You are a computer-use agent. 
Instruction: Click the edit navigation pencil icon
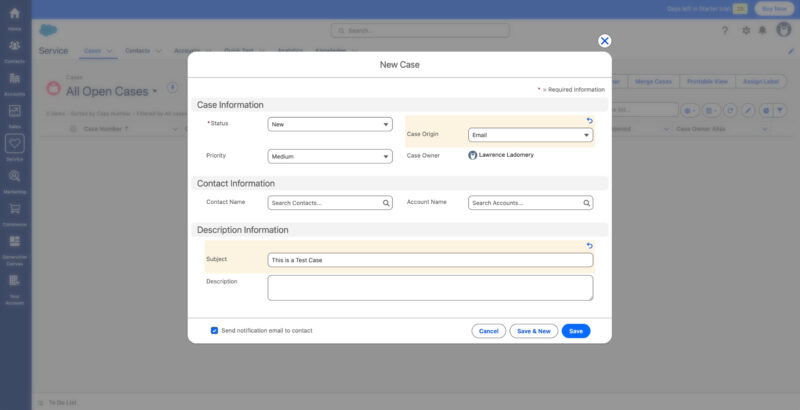pyautogui.click(x=791, y=51)
